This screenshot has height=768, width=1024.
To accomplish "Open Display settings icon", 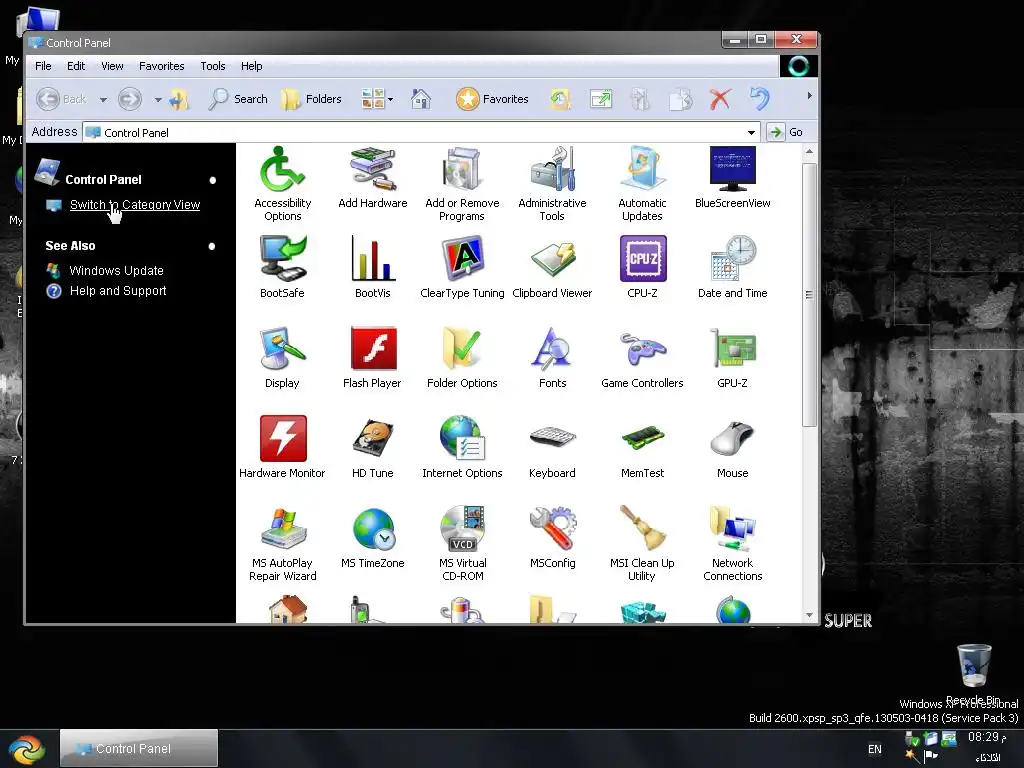I will [x=282, y=357].
